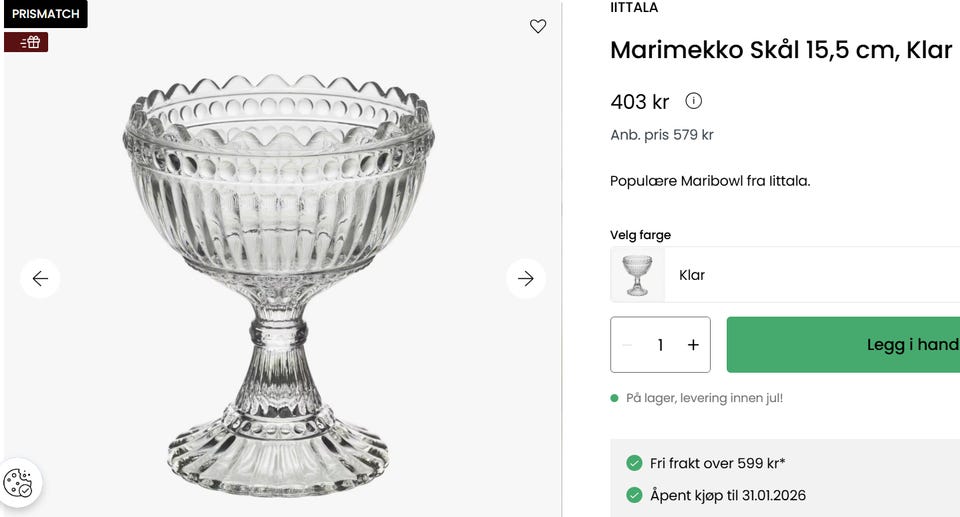Click green checkmark beside Åpent kjøp
The height and width of the screenshot is (517, 960).
tap(634, 495)
